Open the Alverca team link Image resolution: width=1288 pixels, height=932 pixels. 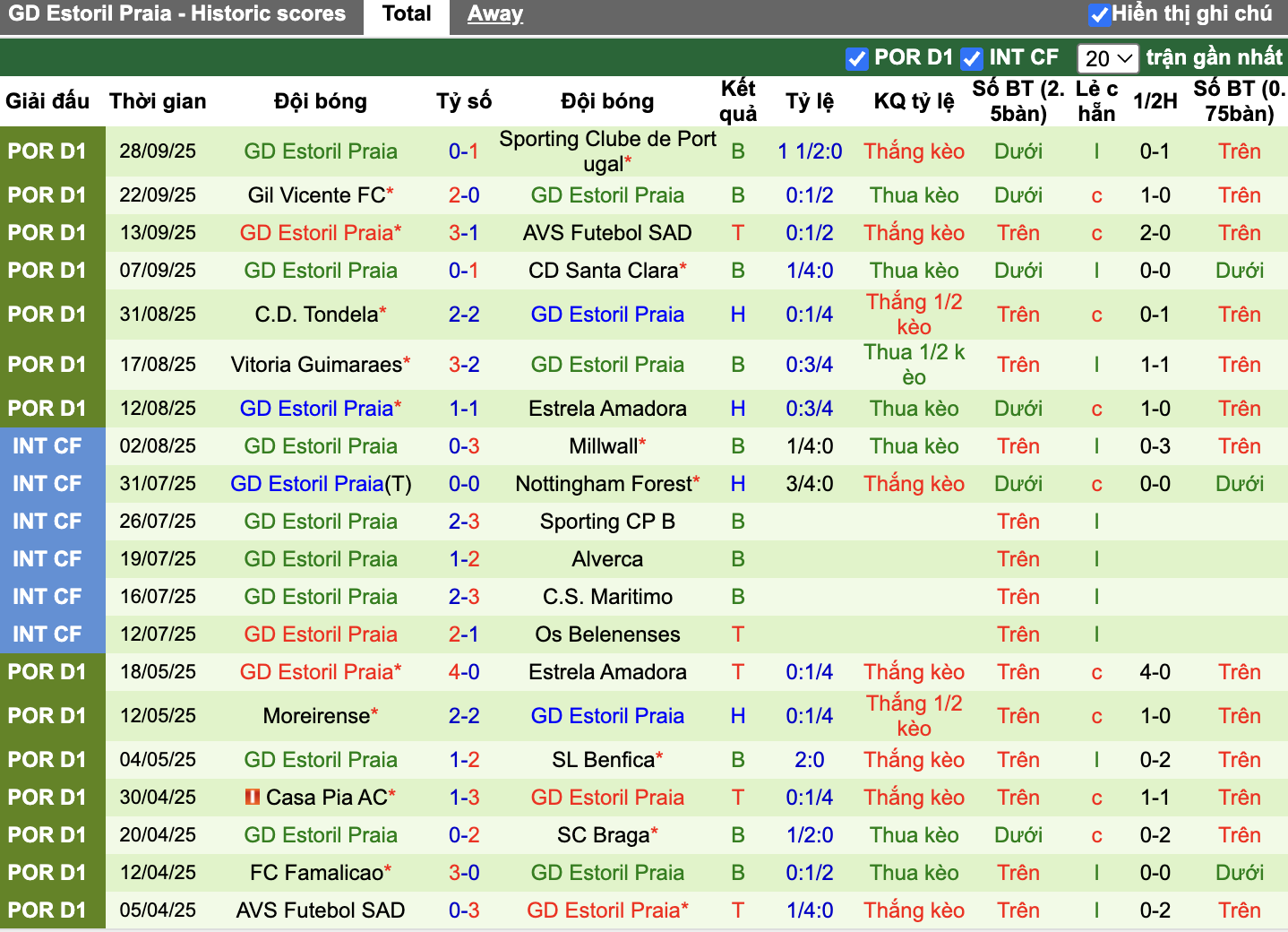pyautogui.click(x=607, y=559)
